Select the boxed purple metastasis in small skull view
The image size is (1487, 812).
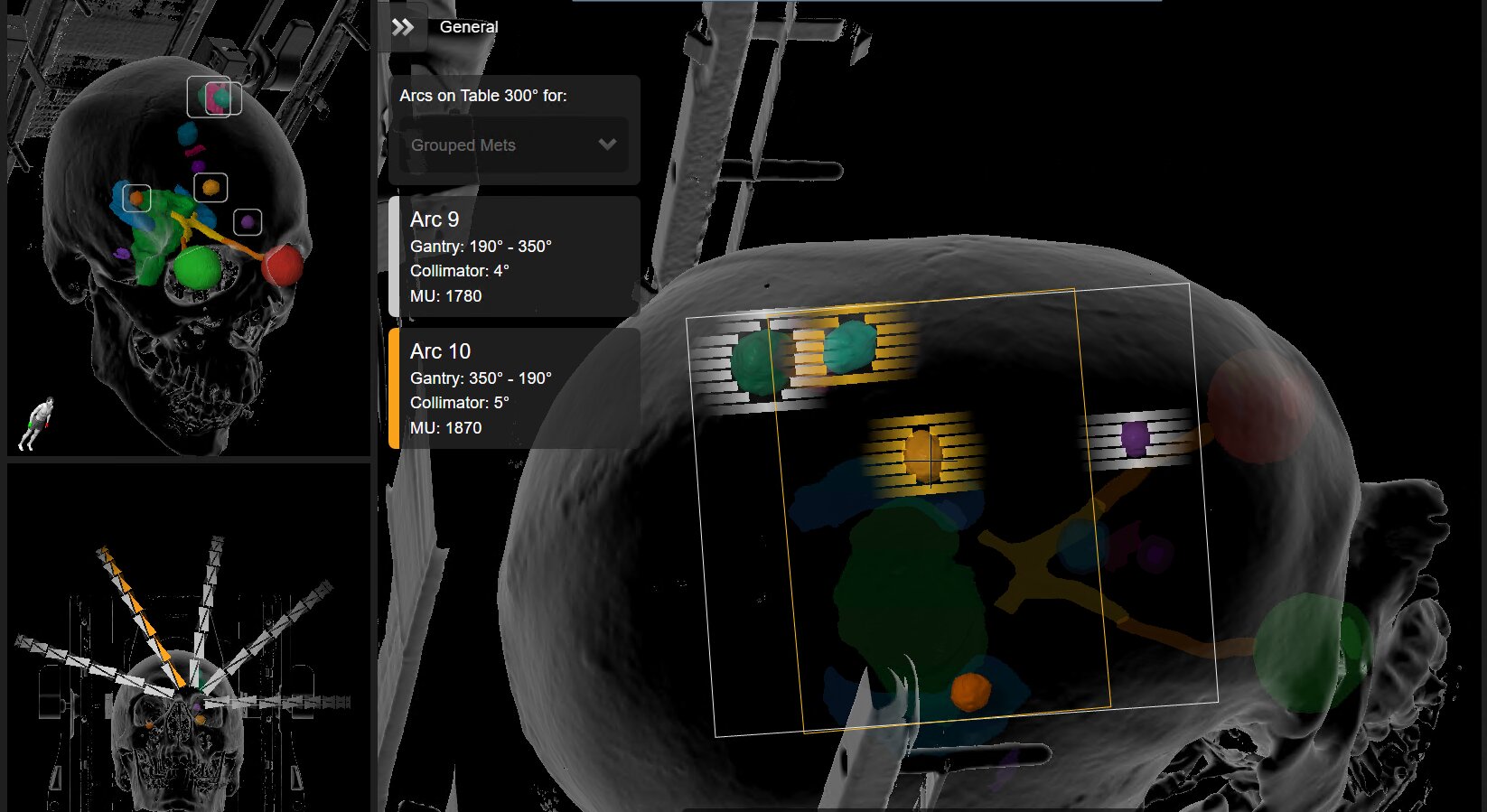pos(248,222)
